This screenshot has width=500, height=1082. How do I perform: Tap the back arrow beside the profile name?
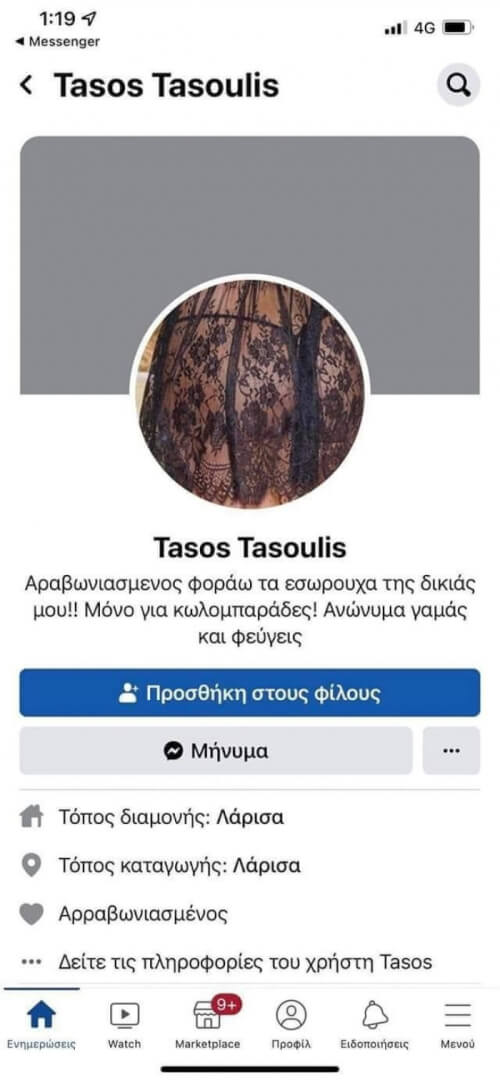27,86
